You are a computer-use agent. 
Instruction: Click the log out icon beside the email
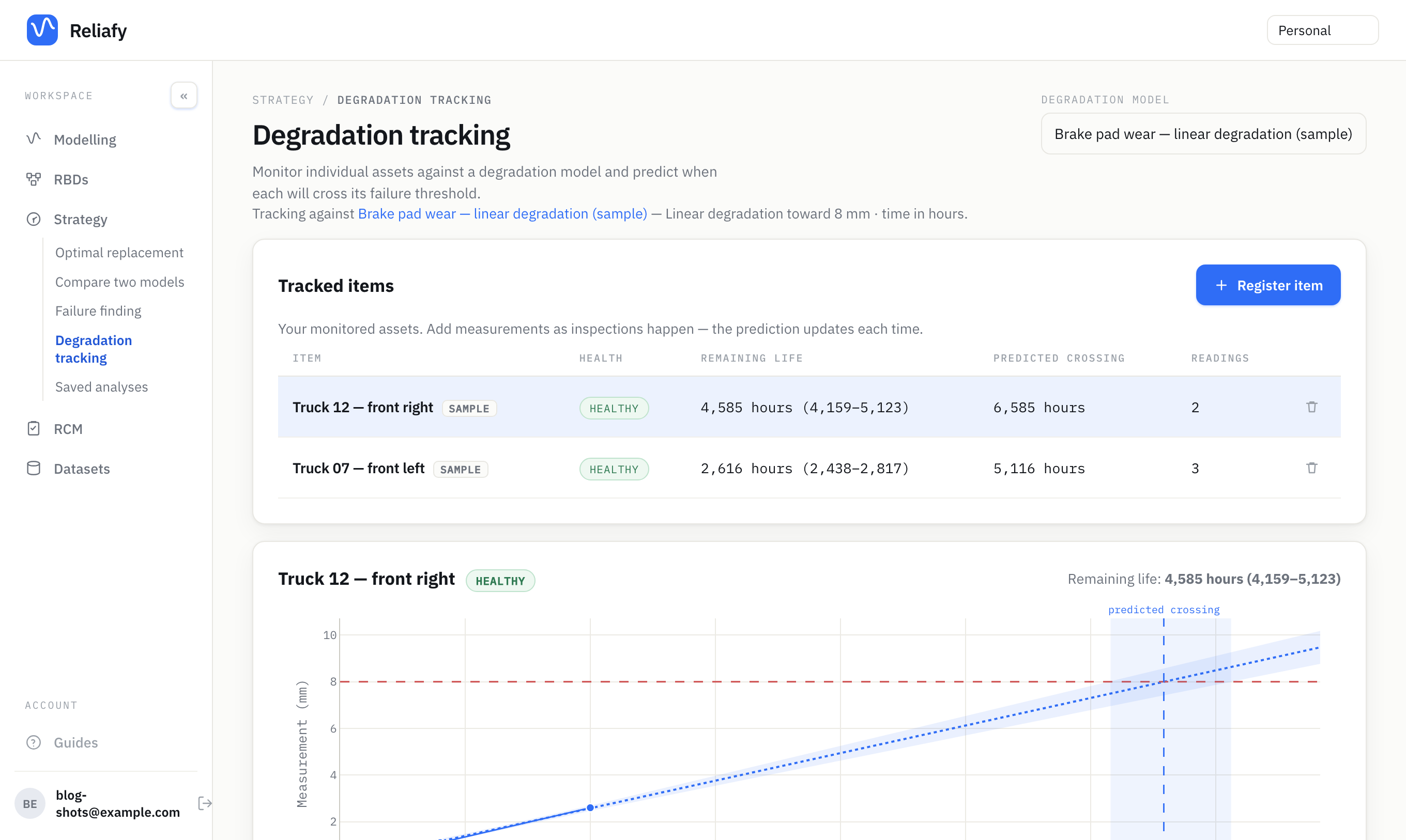point(205,803)
